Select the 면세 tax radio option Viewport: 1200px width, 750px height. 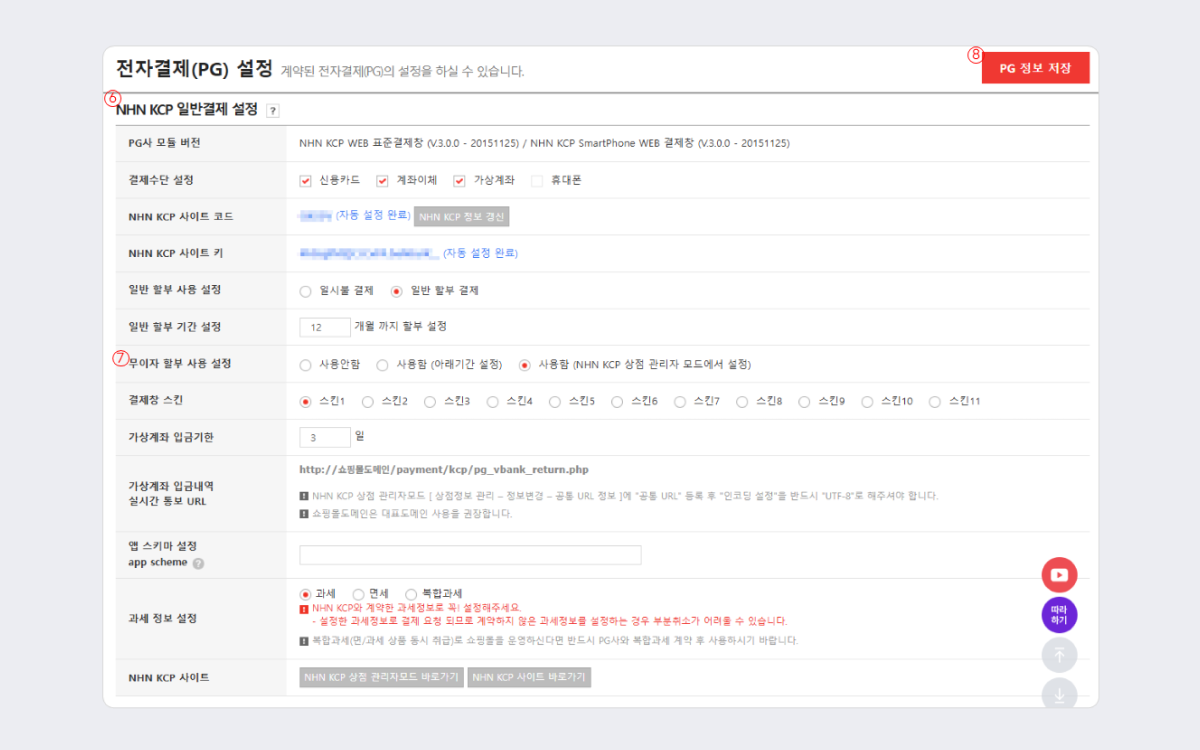click(358, 594)
